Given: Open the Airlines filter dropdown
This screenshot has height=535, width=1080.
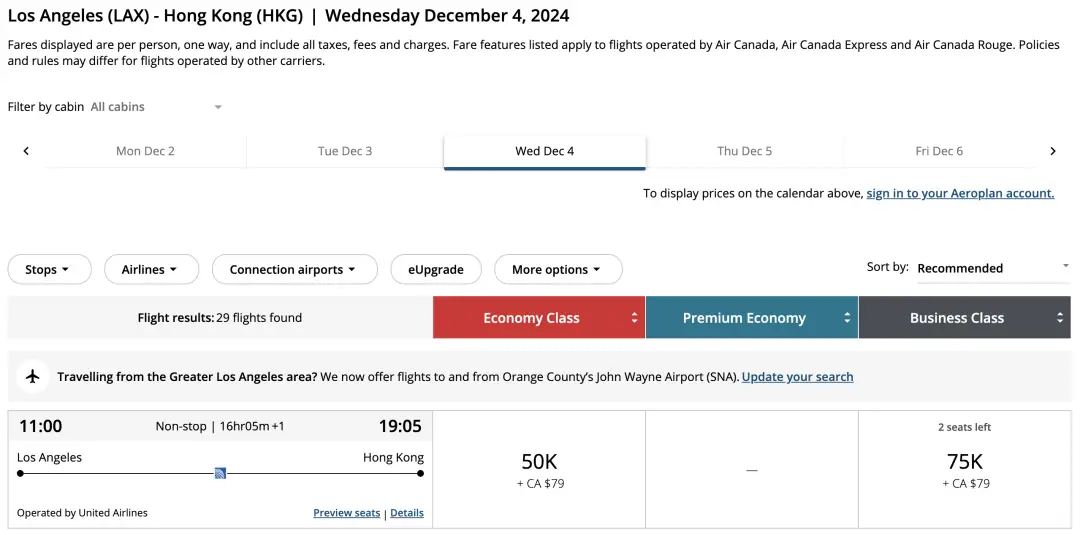Looking at the screenshot, I should click(150, 269).
